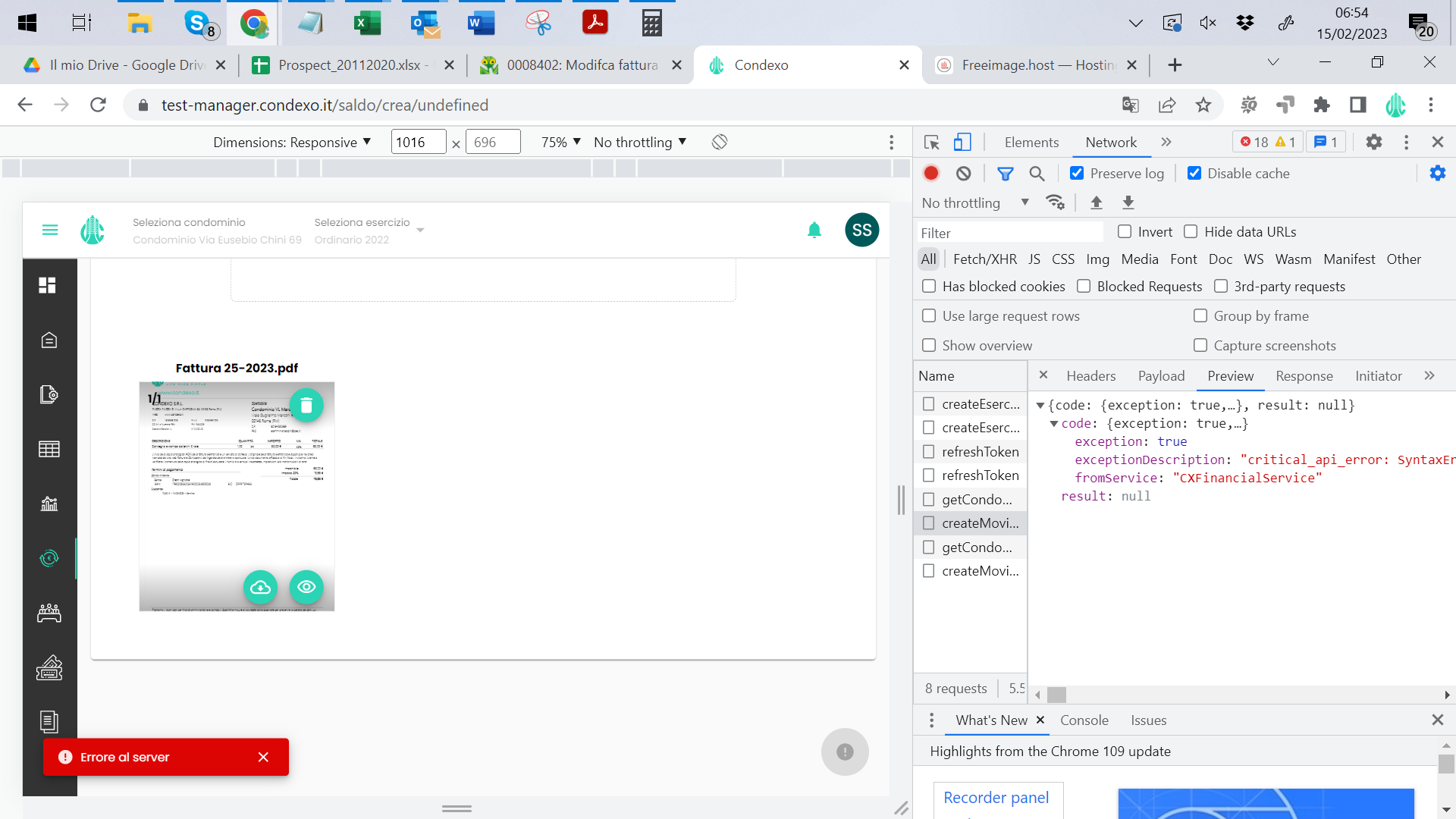Collapse the code object in Preview

tap(1054, 424)
